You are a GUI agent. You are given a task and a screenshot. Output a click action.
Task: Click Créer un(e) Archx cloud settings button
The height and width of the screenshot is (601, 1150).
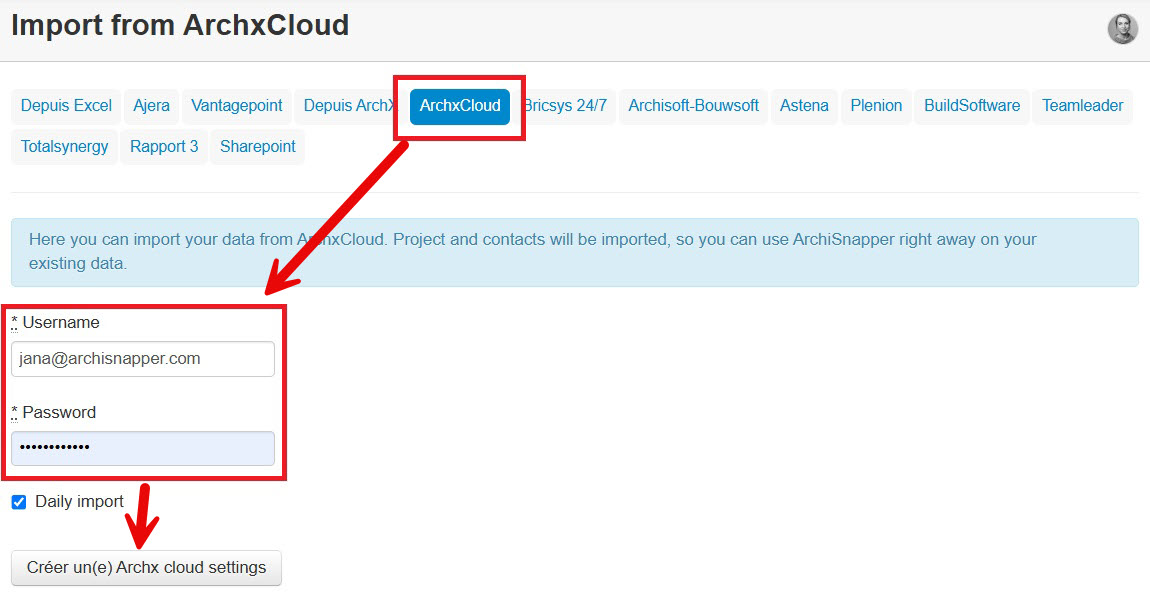click(147, 568)
